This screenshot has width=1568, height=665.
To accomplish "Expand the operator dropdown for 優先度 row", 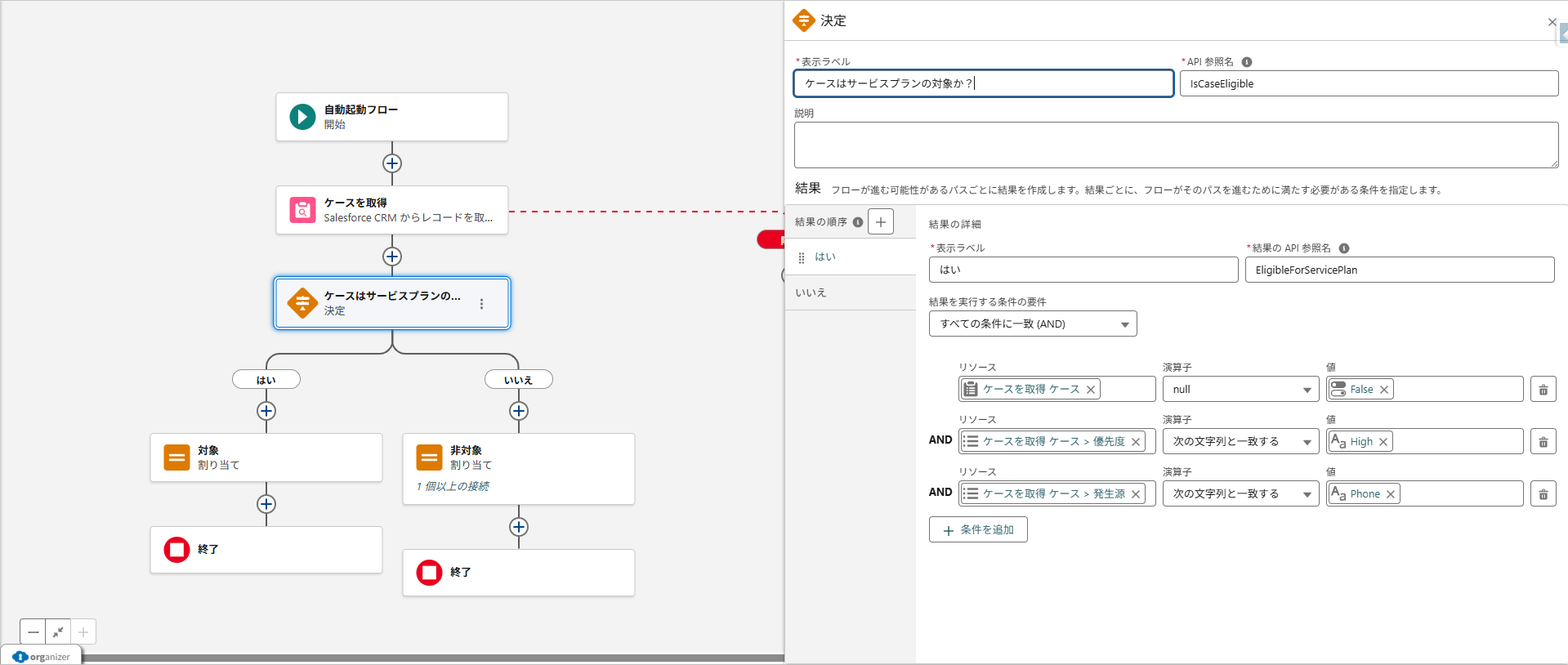I will coord(1240,442).
